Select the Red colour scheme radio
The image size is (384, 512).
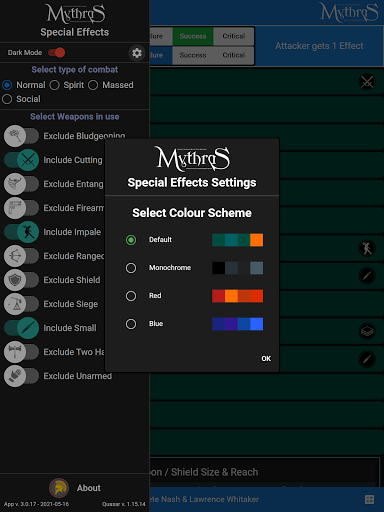[131, 296]
